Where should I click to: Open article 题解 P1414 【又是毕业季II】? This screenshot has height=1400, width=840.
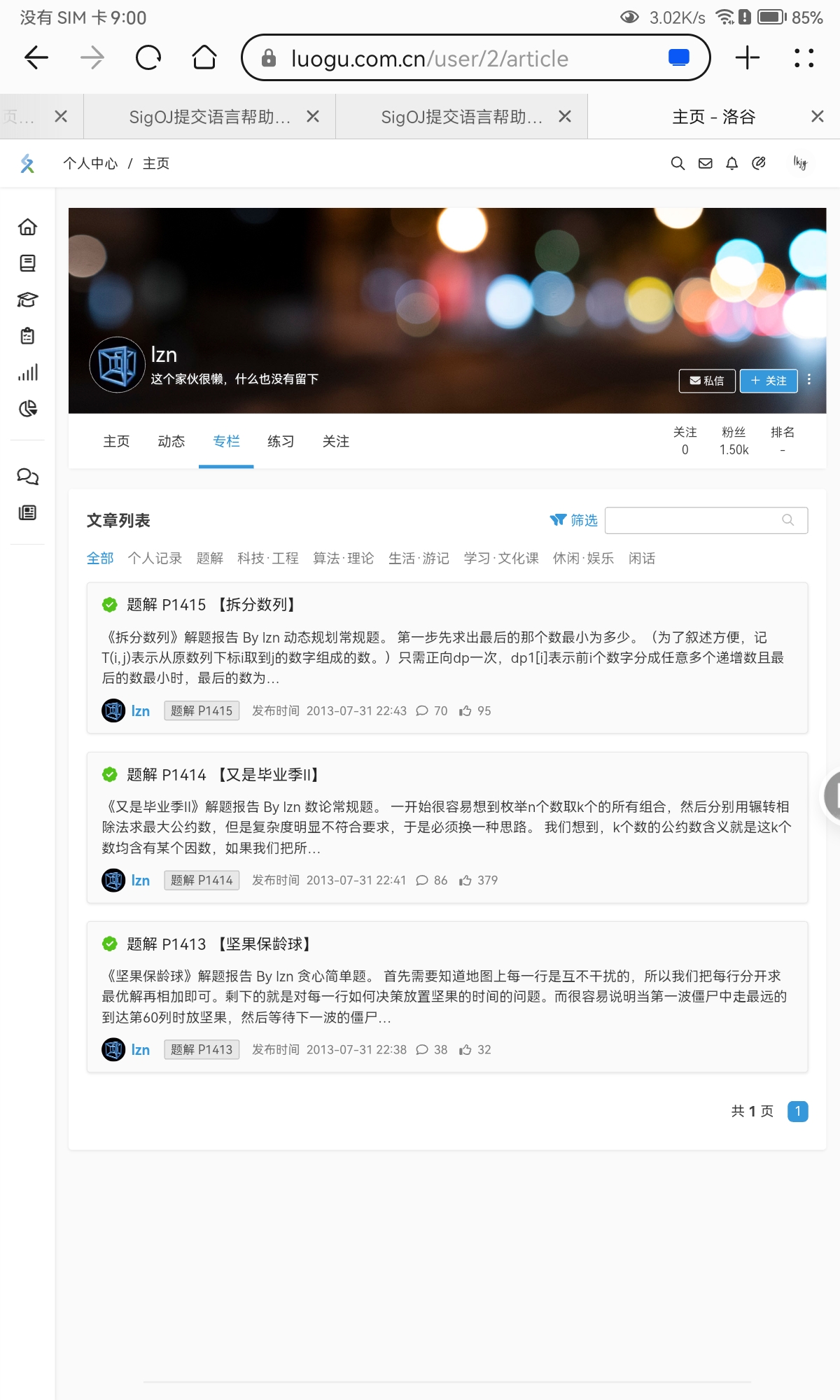click(x=223, y=775)
